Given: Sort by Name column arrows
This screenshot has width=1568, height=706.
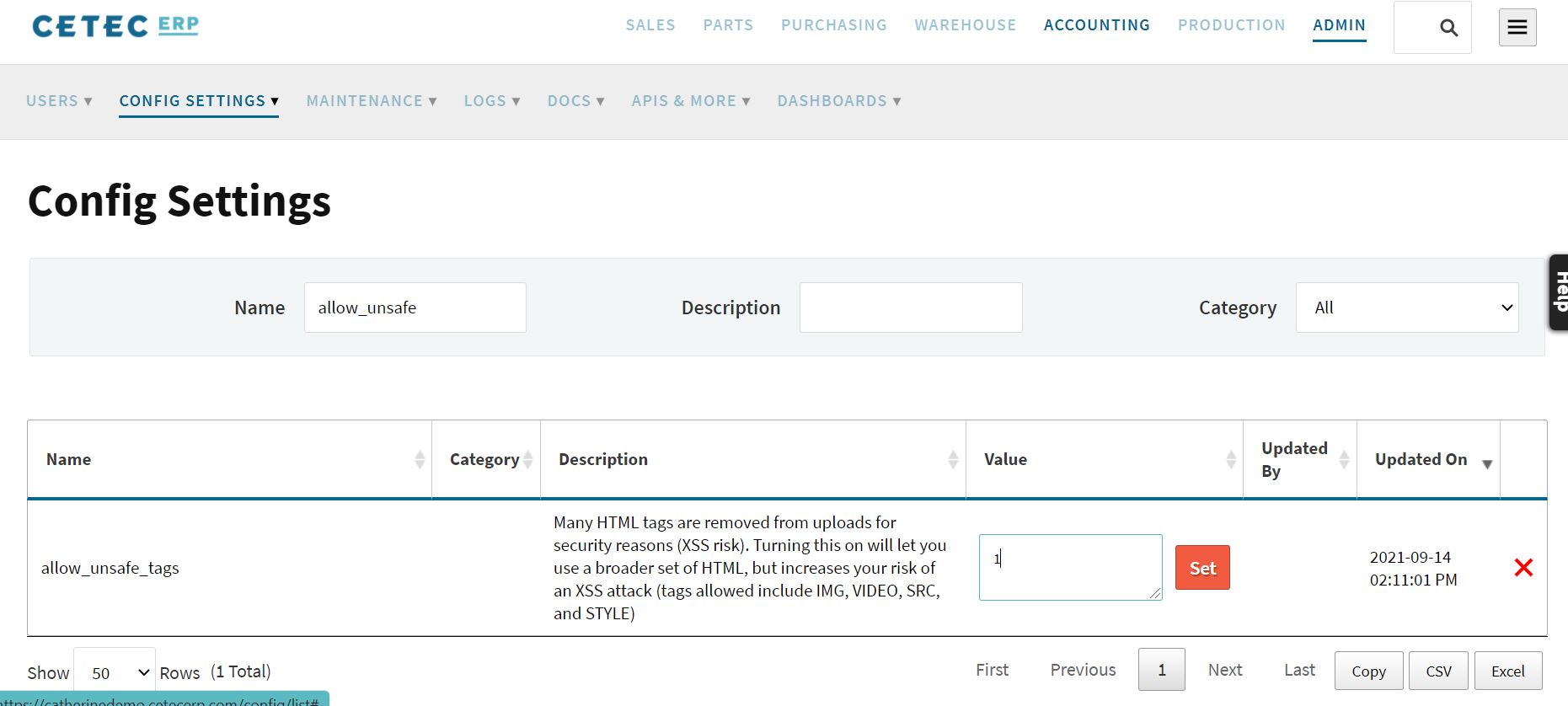Looking at the screenshot, I should (x=420, y=459).
